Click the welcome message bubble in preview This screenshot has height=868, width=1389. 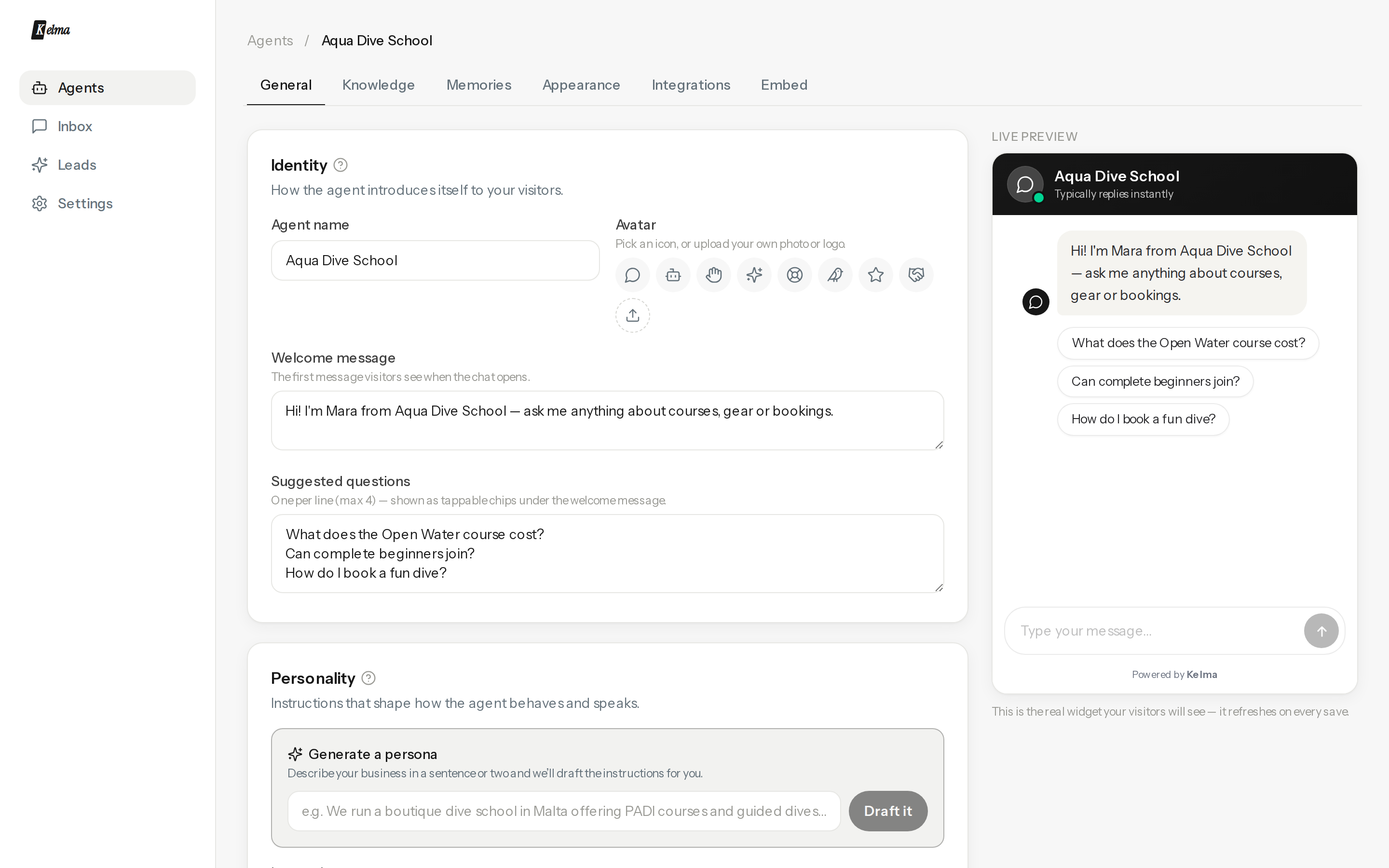click(1182, 273)
